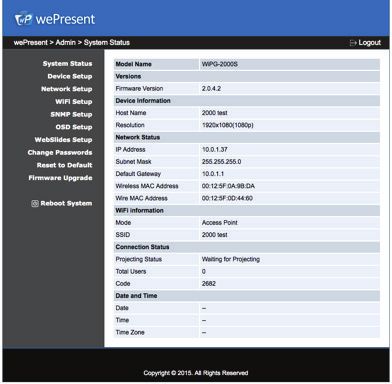Open WebSlides Setup
Screen dimensions: 392x384
coord(63,140)
